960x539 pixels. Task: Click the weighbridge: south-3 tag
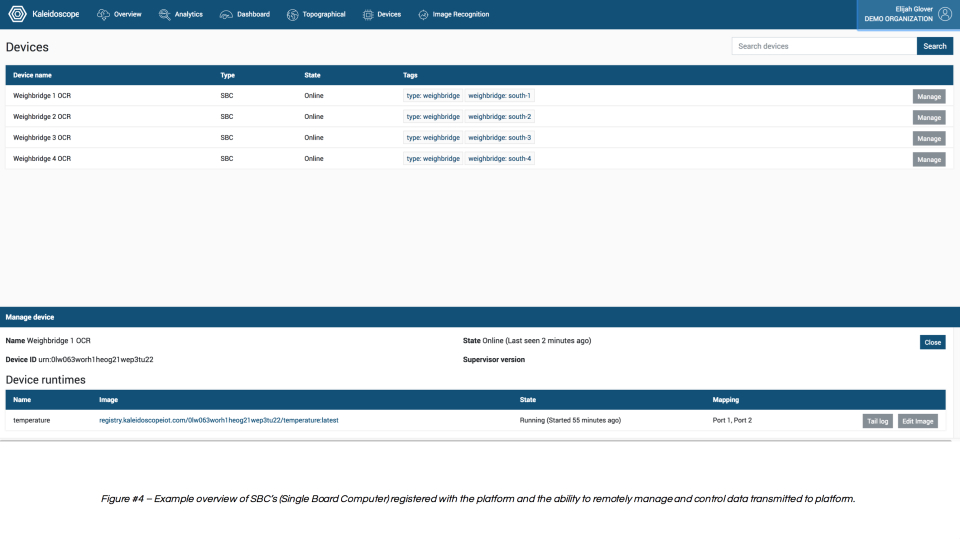tap(500, 137)
